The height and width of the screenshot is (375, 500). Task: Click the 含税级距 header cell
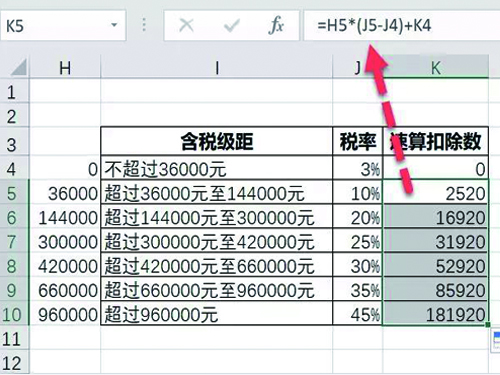pos(217,141)
